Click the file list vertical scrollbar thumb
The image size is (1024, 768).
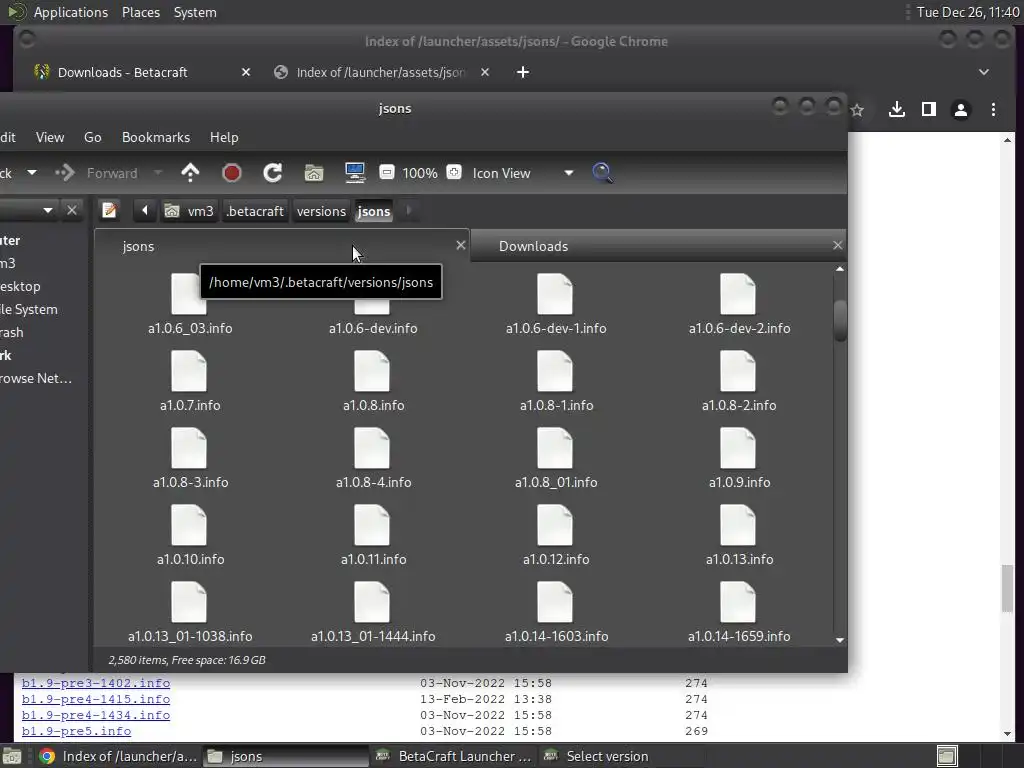(x=840, y=320)
